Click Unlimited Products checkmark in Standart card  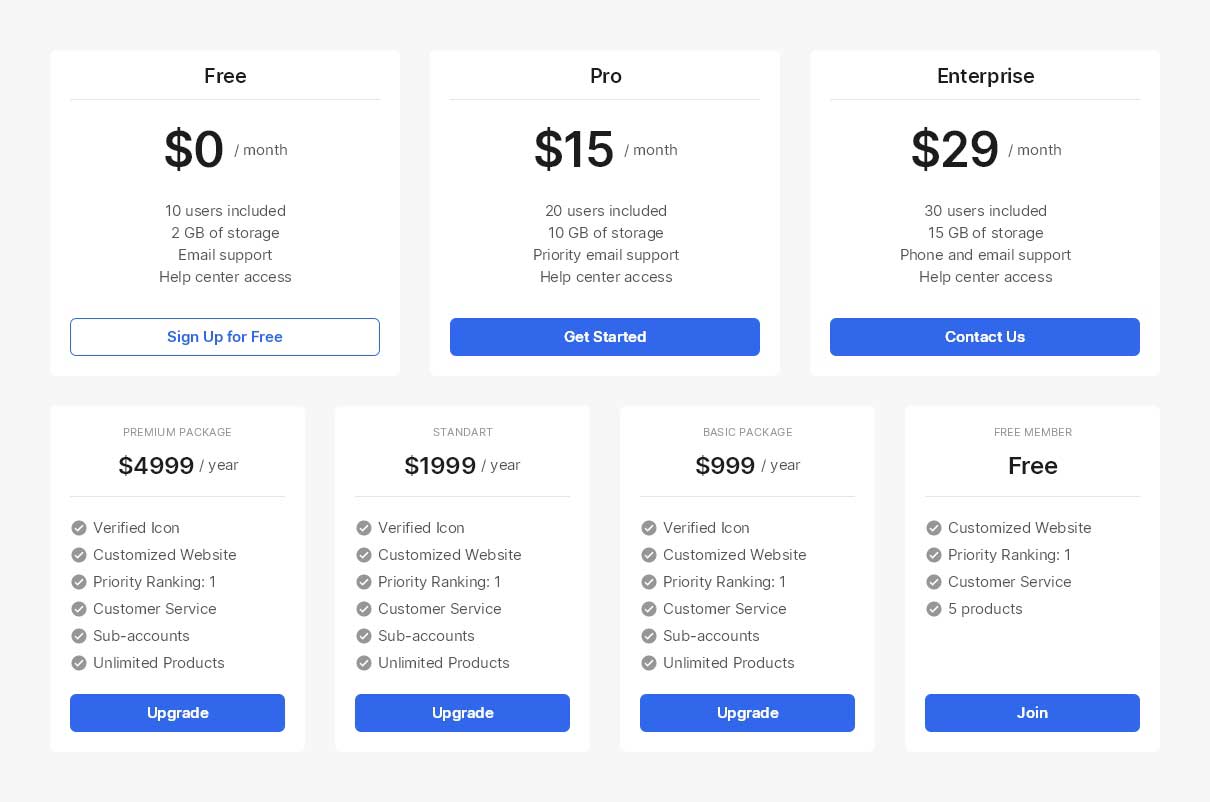click(364, 663)
